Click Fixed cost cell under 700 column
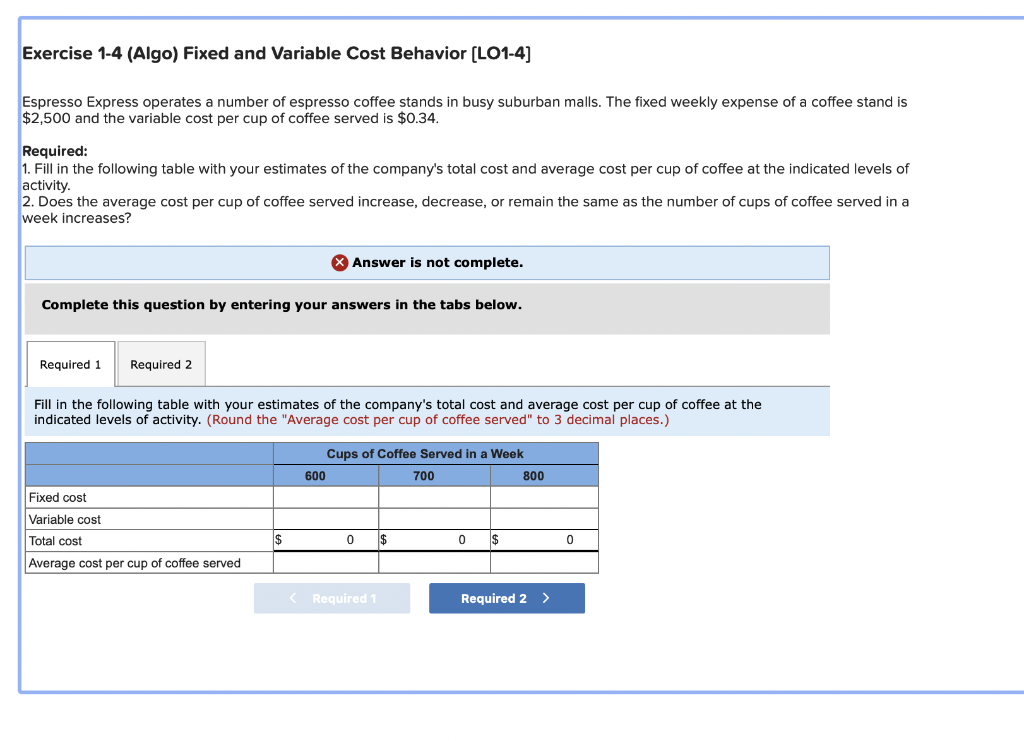The height and width of the screenshot is (741, 1024). click(434, 497)
